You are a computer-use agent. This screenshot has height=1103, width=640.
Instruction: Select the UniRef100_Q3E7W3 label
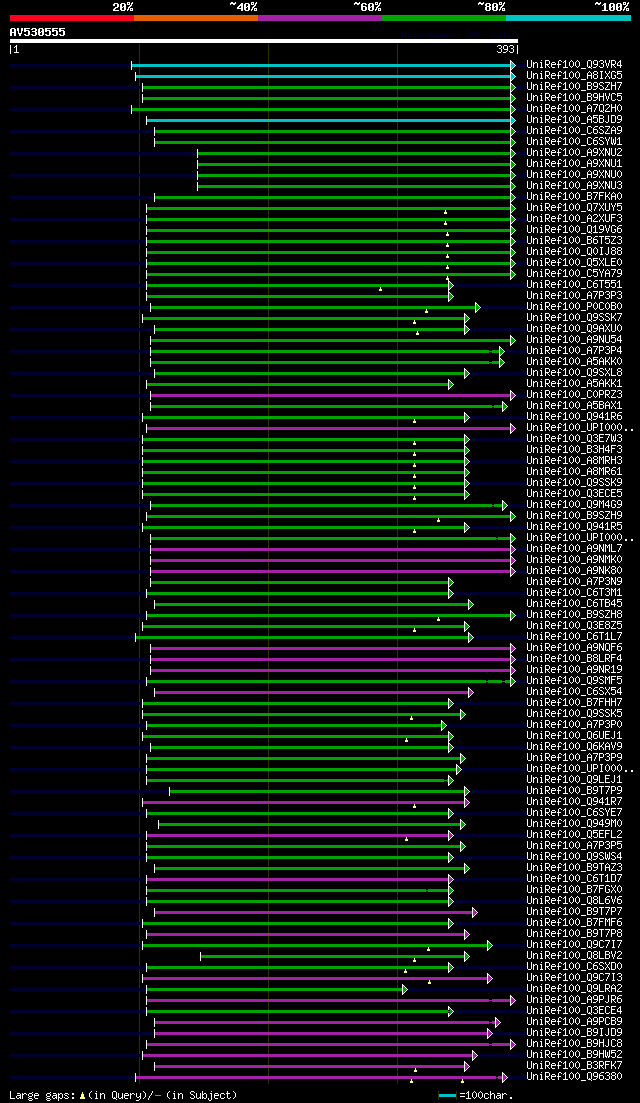tap(574, 439)
